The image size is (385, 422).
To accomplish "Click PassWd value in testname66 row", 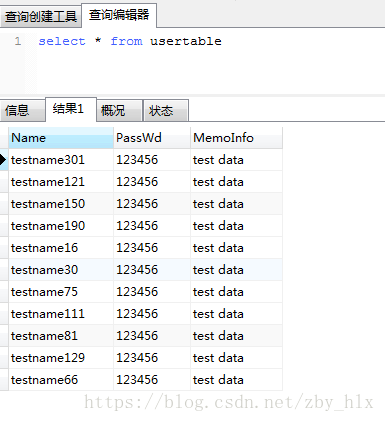I will click(x=152, y=380).
